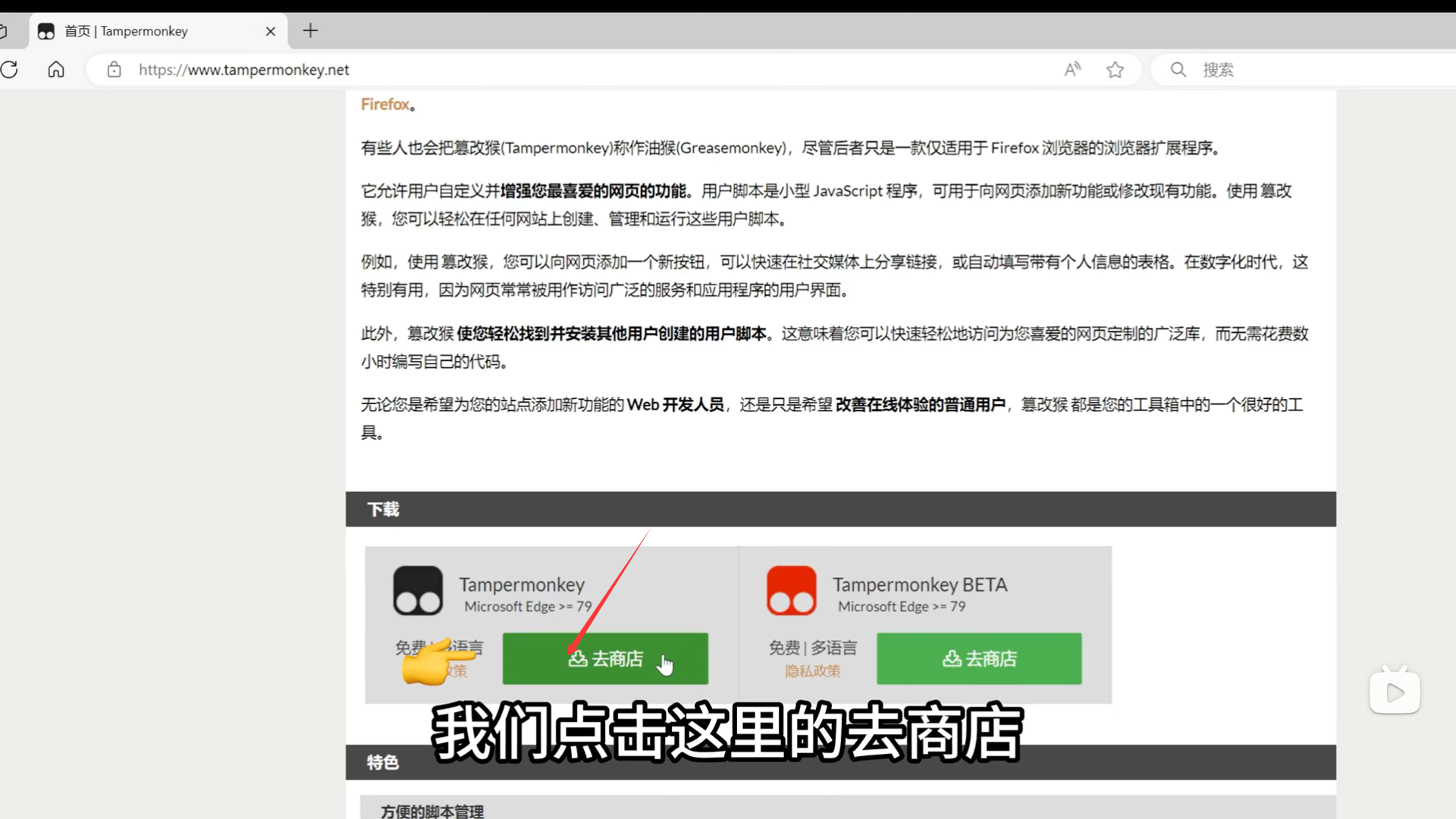Click the 特色 section header bar
The height and width of the screenshot is (819, 1456).
[383, 762]
